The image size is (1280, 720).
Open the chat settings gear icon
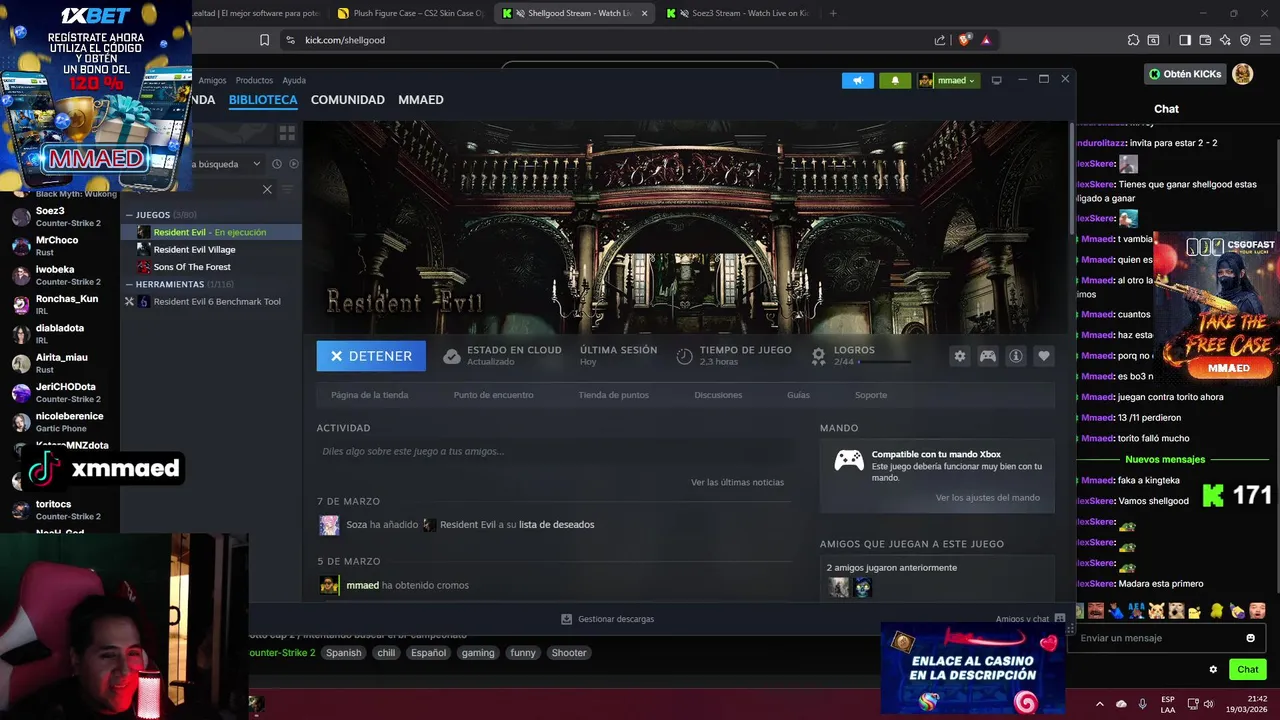(1213, 670)
